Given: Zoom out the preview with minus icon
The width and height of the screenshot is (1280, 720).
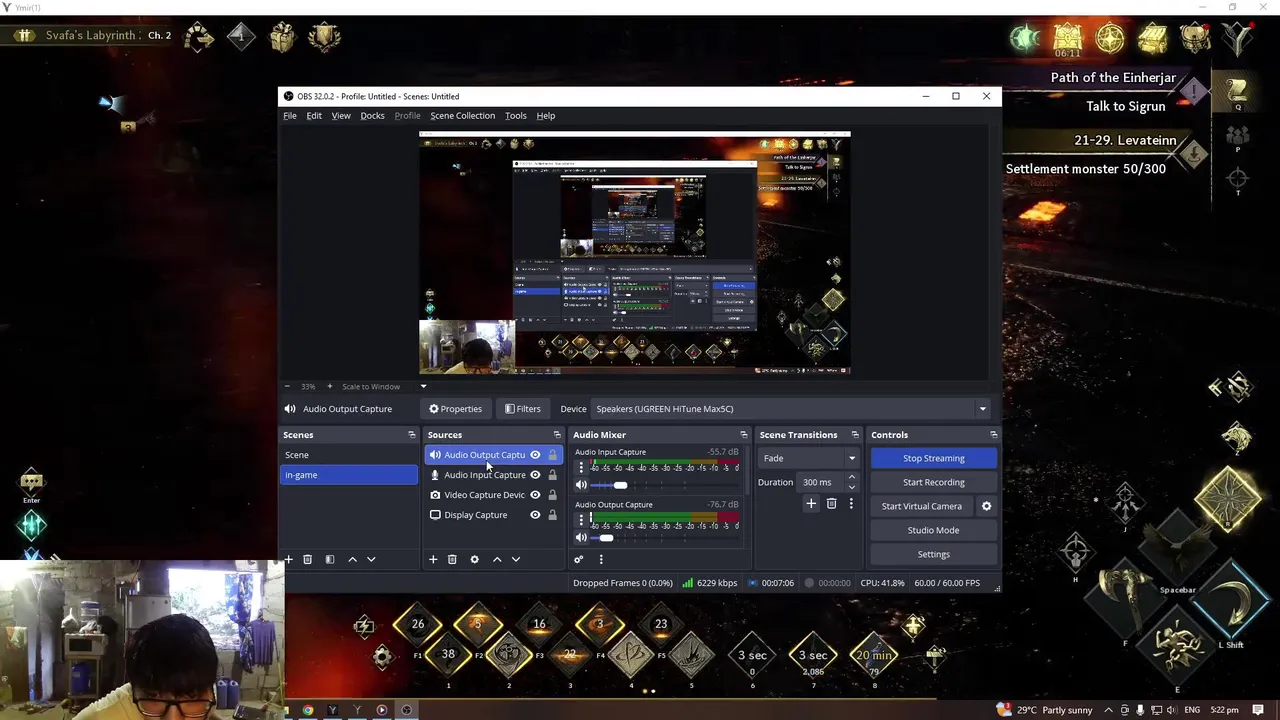Looking at the screenshot, I should (x=287, y=386).
